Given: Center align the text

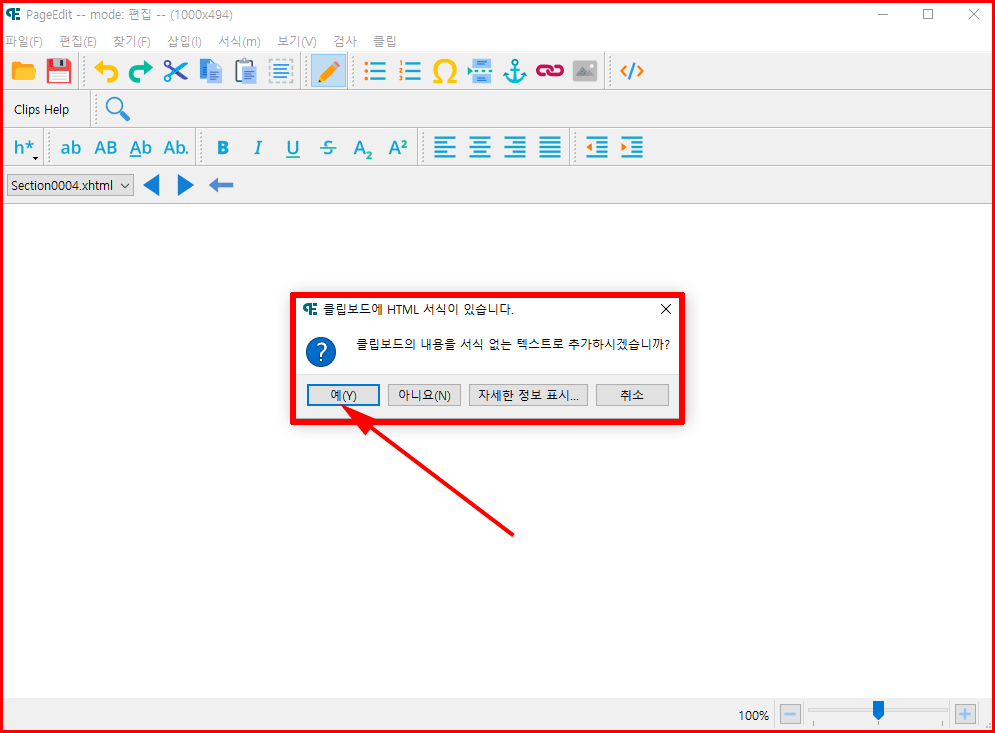Looking at the screenshot, I should (x=480, y=148).
